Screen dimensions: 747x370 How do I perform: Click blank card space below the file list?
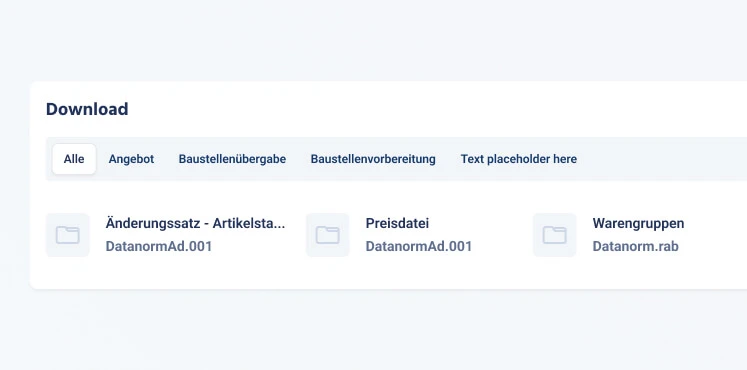click(381, 274)
